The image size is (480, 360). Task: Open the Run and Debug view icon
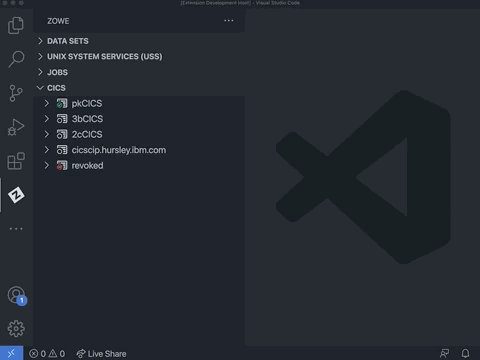tap(16, 127)
